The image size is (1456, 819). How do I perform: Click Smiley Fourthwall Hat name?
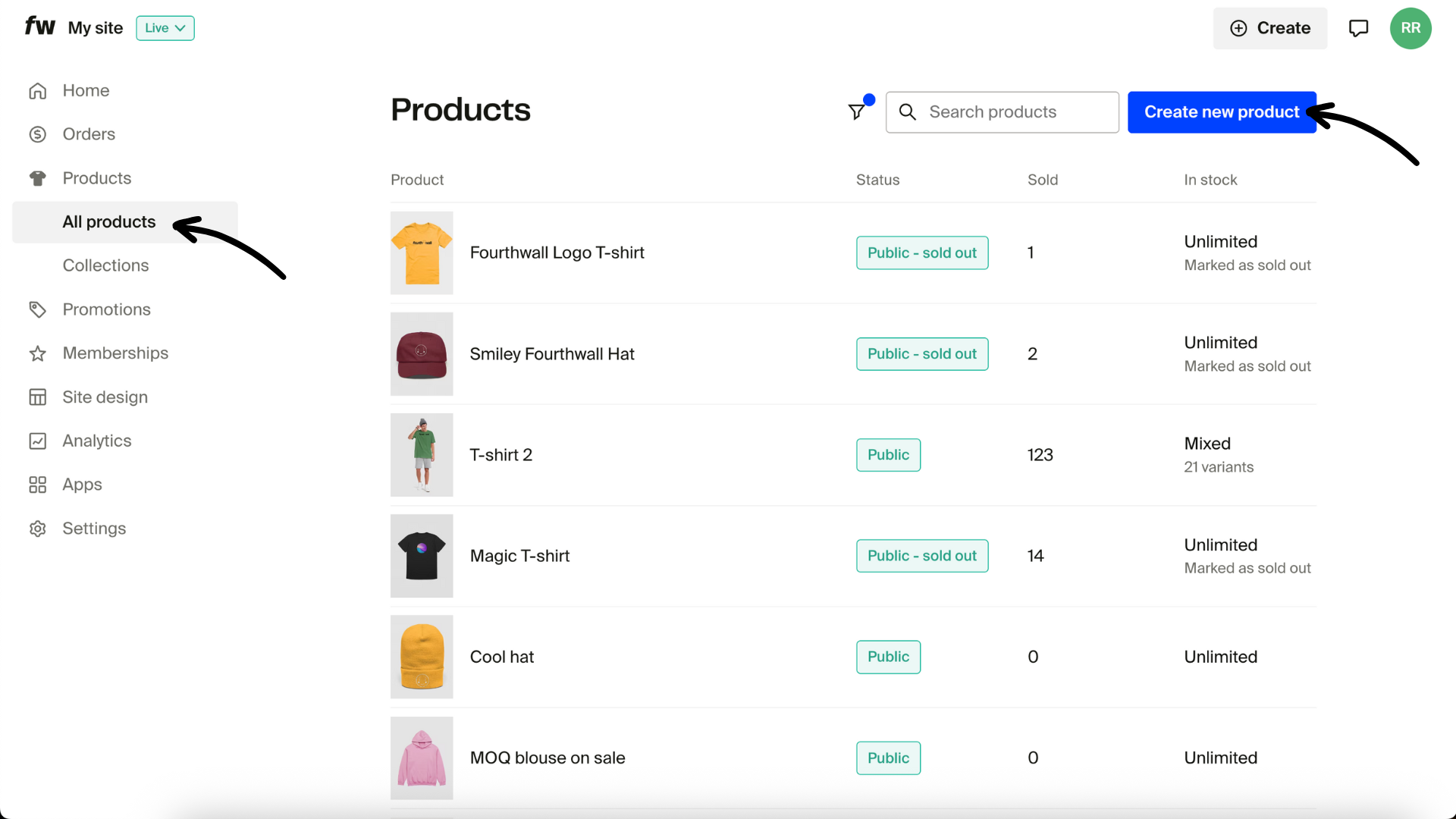(x=552, y=354)
